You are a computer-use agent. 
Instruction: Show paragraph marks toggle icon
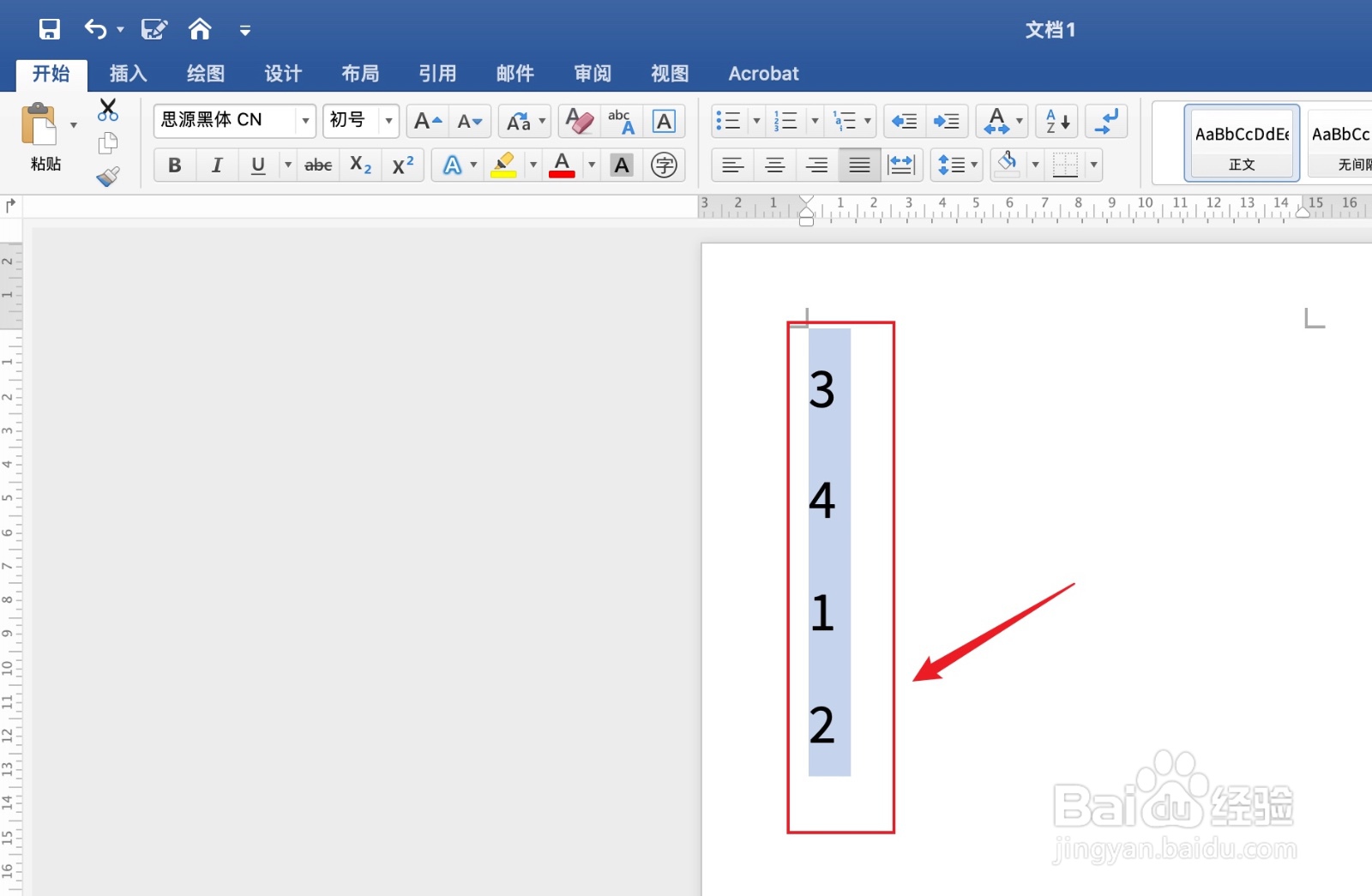pyautogui.click(x=1106, y=121)
